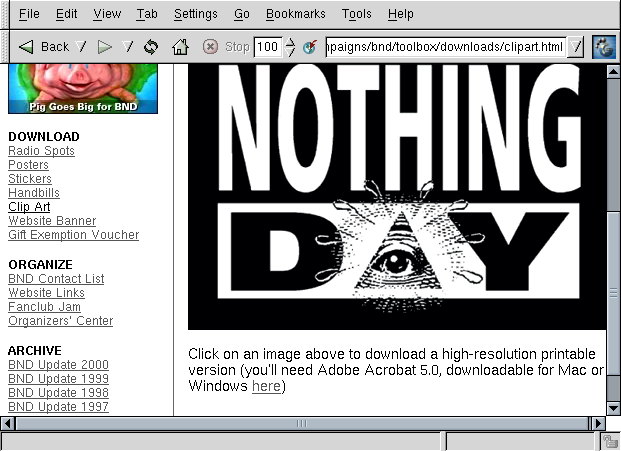Screen dimensions: 621x451
Task: Open the Posters link
Action: click(28, 165)
